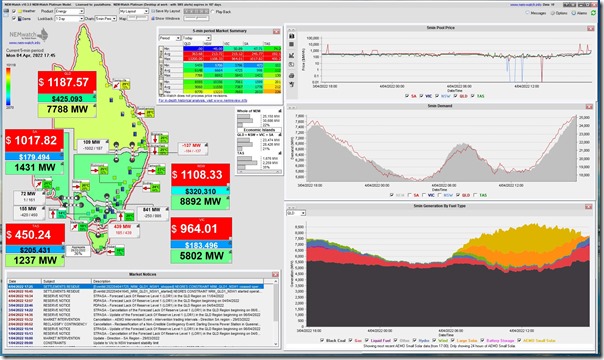Open the Period dropdown in Market Summary
604x360 pixels.
pyautogui.click(x=170, y=38)
